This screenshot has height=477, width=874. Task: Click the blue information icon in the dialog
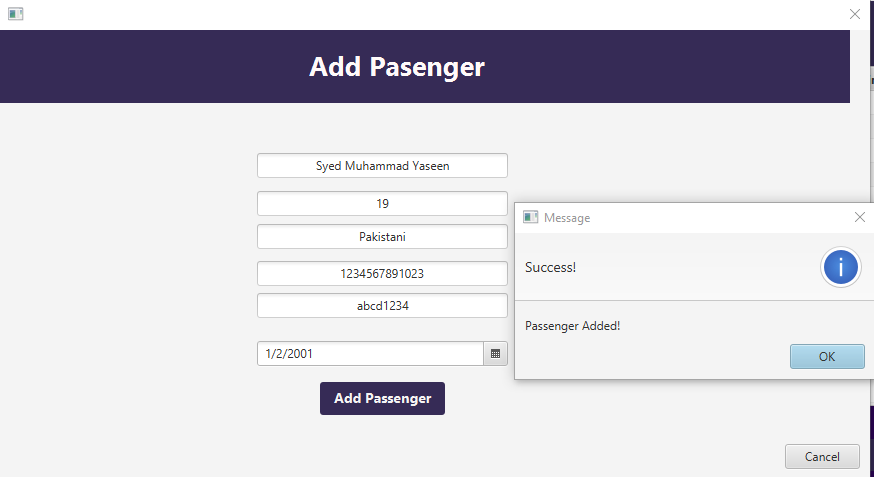point(841,267)
